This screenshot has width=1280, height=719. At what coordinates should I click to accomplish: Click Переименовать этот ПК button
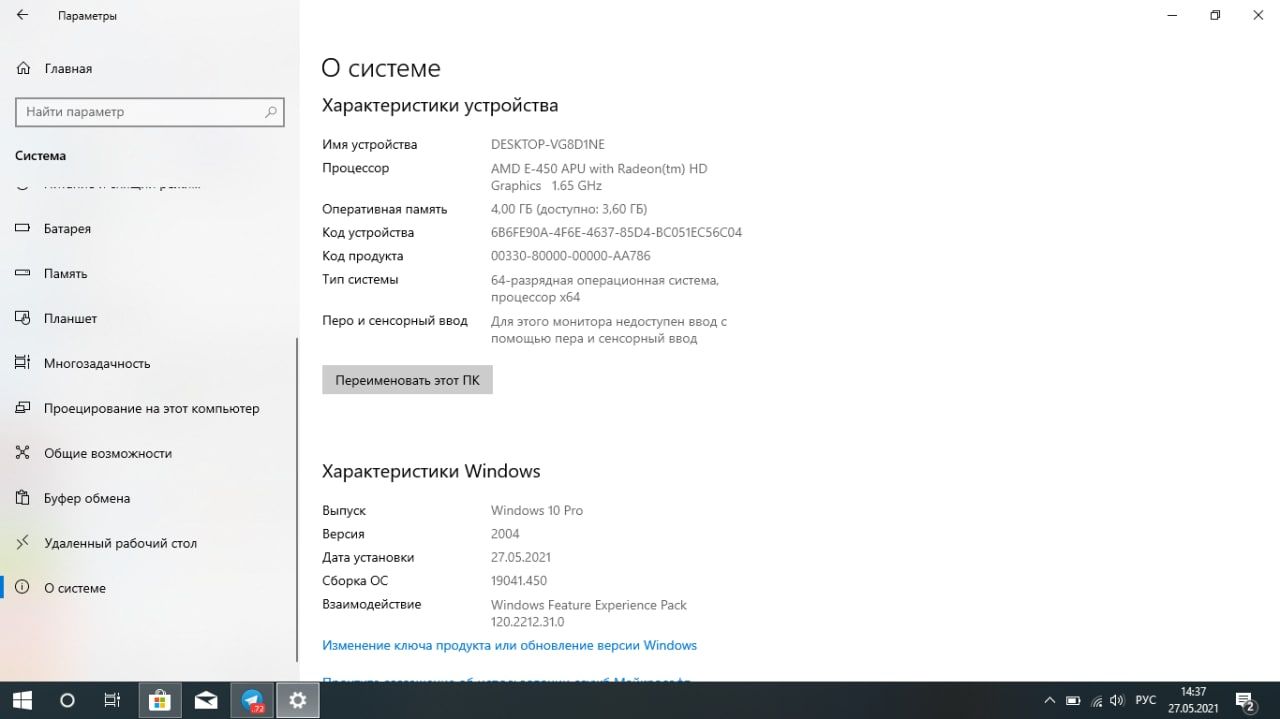click(407, 380)
